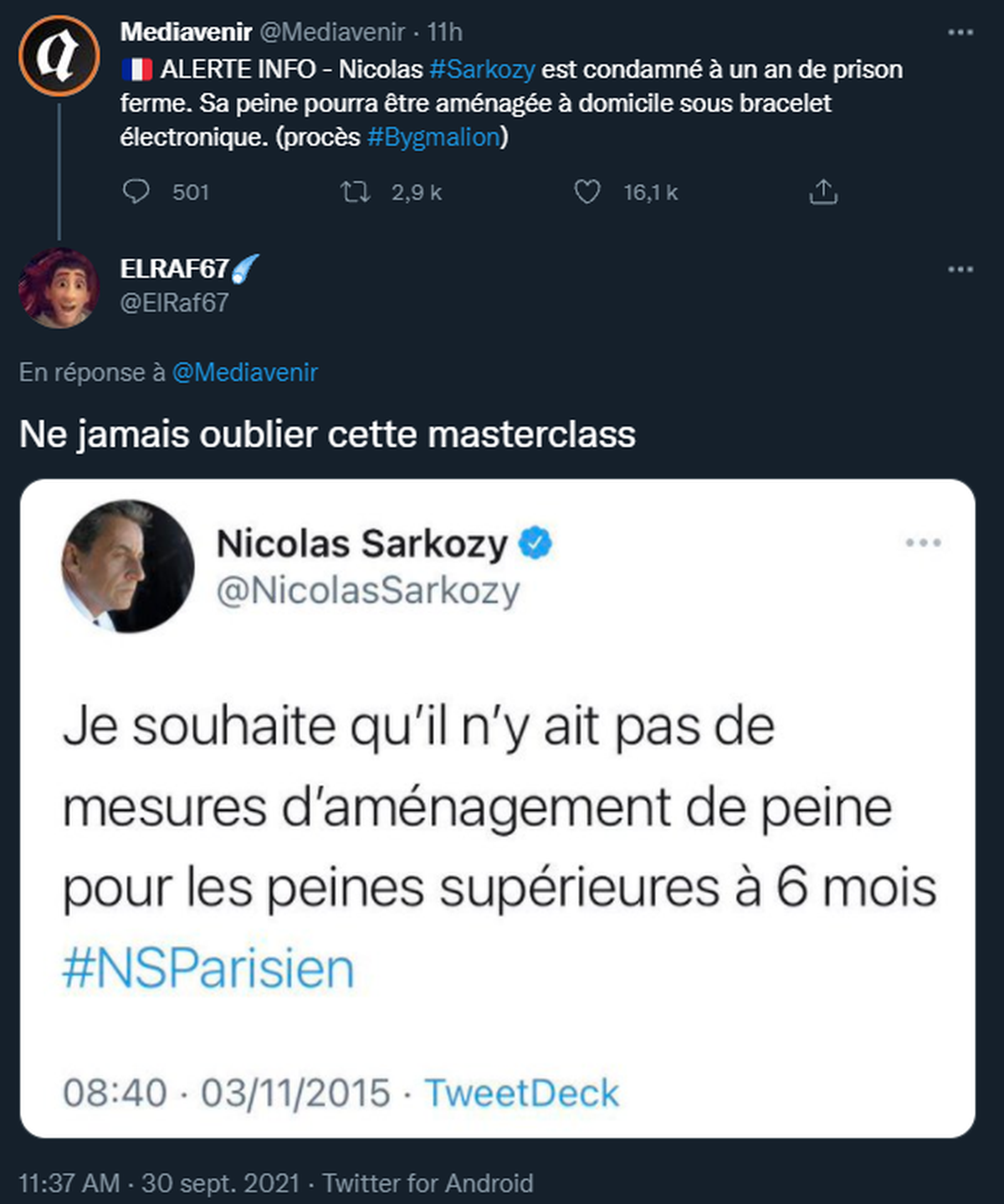Click the verified badge next to Nicolas Sarkozy
The image size is (1004, 1204).
pyautogui.click(x=535, y=543)
